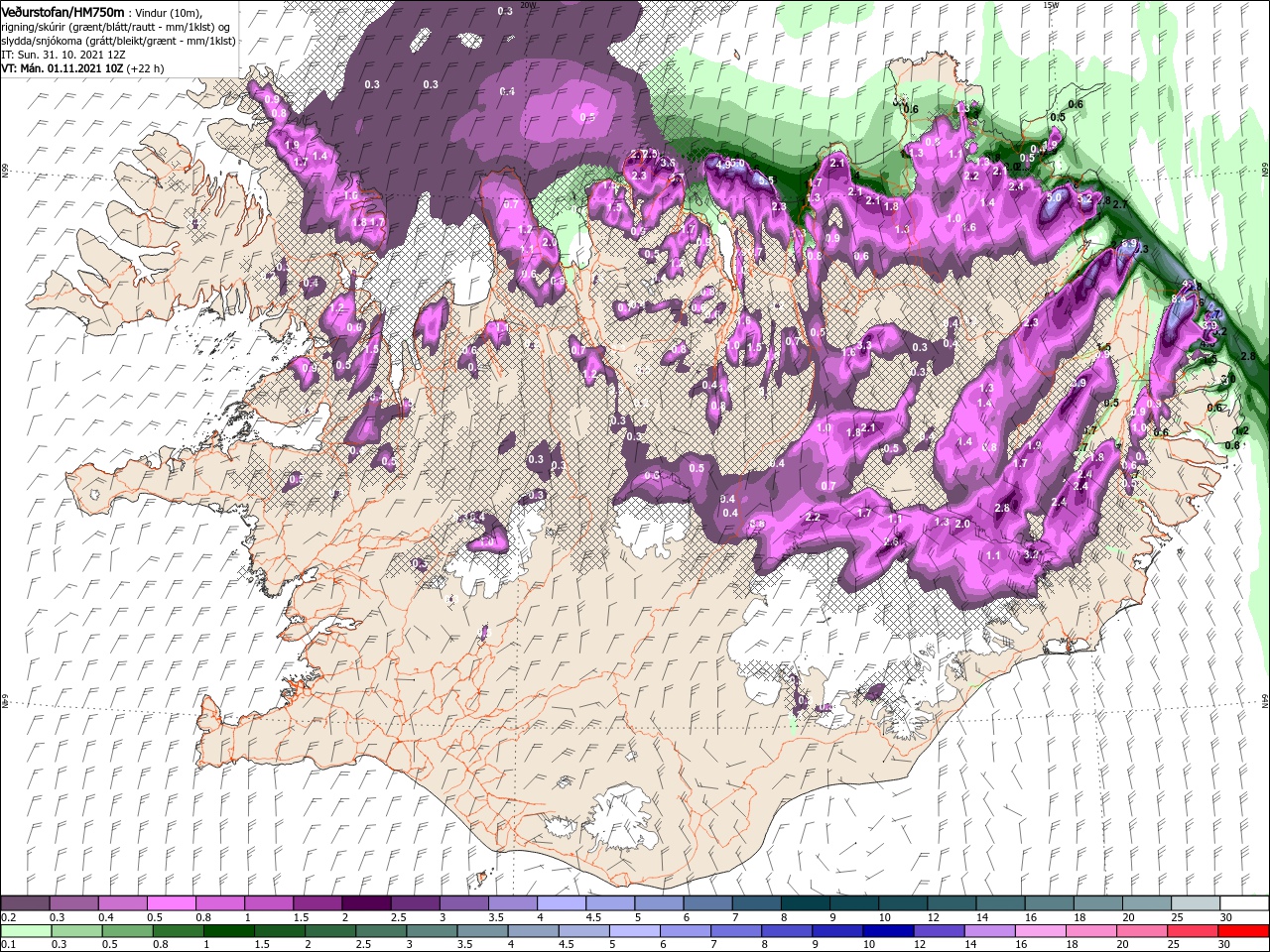The image size is (1270, 952).
Task: Pick the 20–25 hot pink rain legend swatch
Action: (1142, 931)
